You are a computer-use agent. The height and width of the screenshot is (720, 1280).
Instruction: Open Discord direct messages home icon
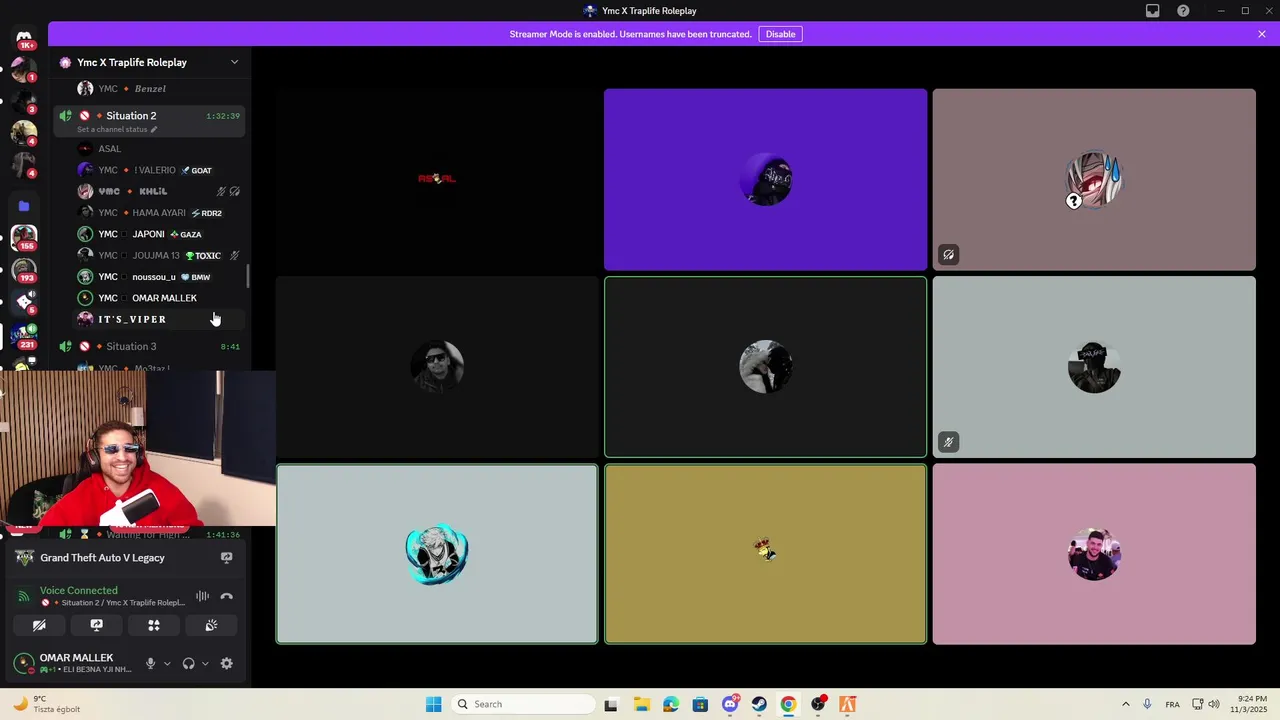24,38
